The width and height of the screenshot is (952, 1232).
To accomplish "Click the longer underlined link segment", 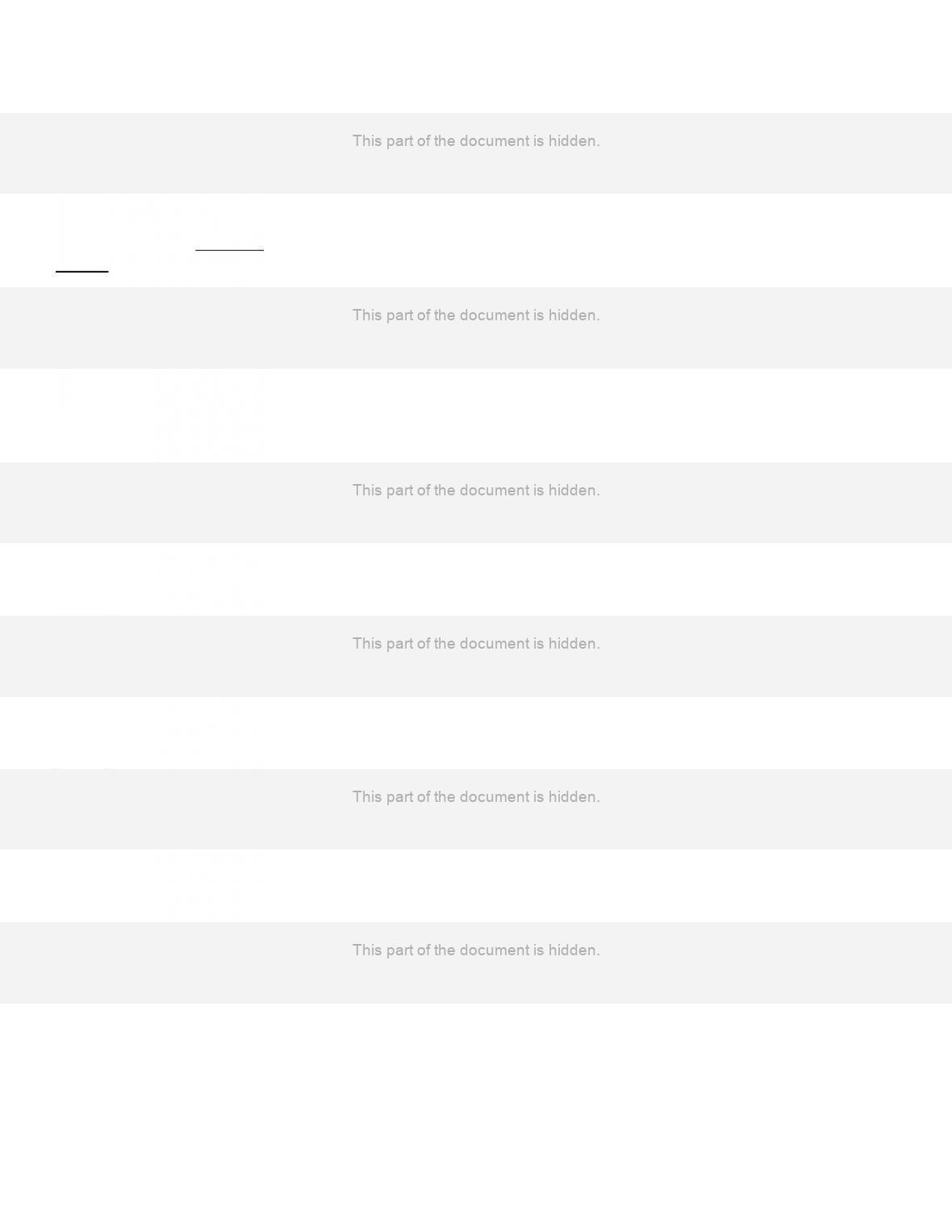I will point(229,250).
